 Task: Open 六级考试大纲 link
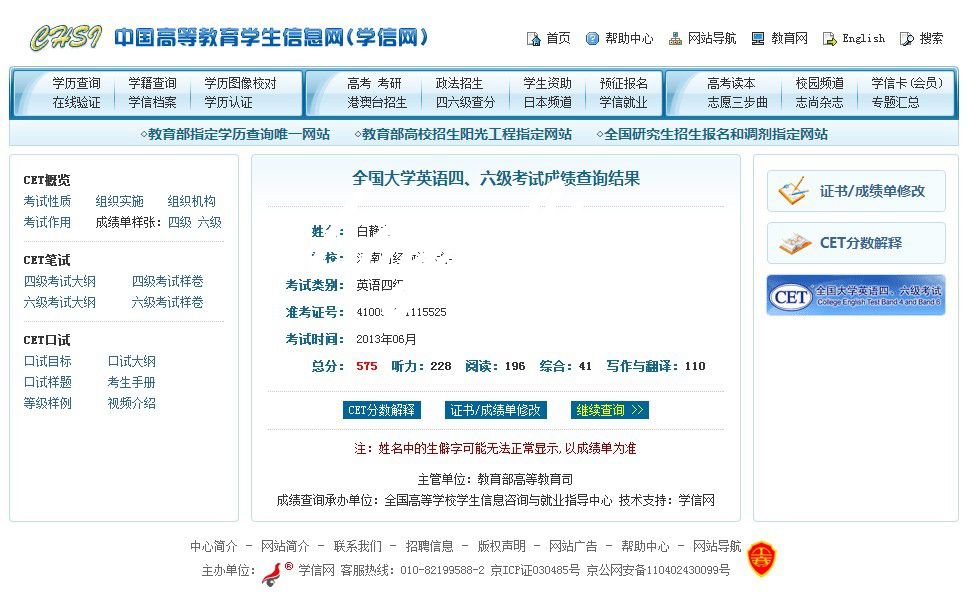[x=59, y=303]
